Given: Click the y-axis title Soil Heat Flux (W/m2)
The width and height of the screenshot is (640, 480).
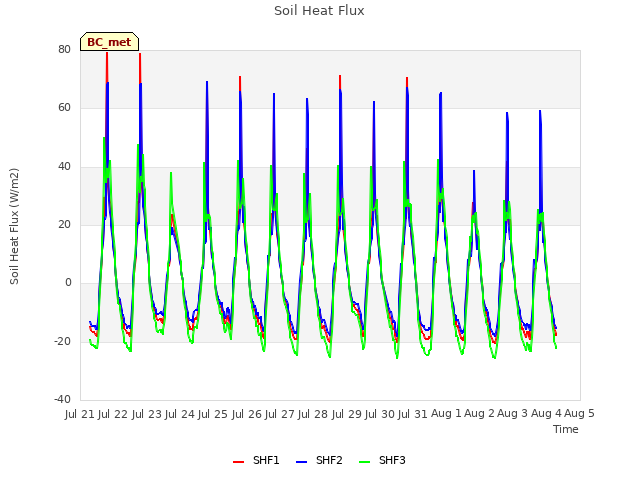Looking at the screenshot, I should [14, 226].
